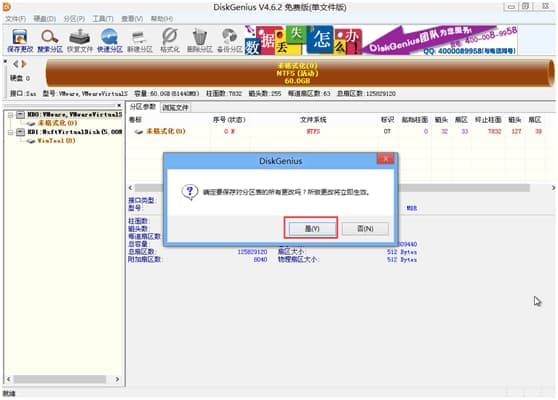Click the partition table horizontal scrollbar thumb
Screen dimensions: 558x400
332,188
